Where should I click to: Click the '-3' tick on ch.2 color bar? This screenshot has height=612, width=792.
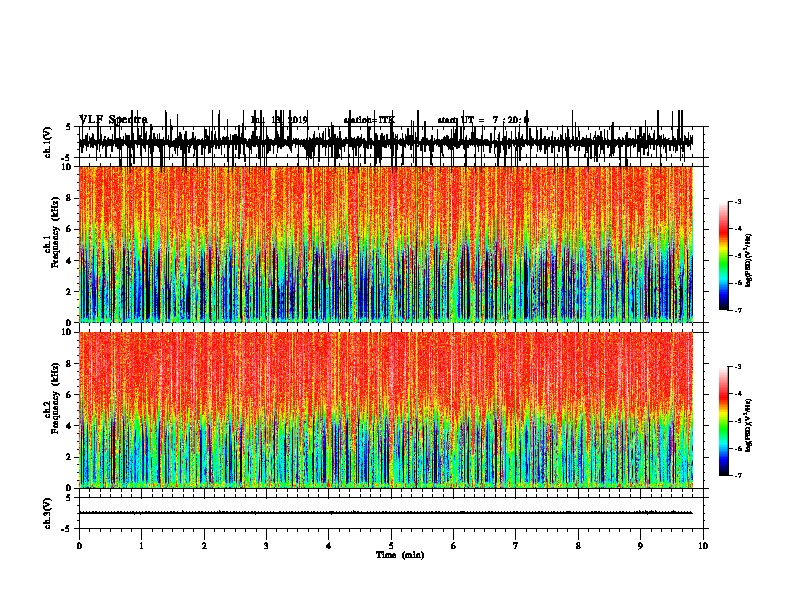click(x=737, y=367)
